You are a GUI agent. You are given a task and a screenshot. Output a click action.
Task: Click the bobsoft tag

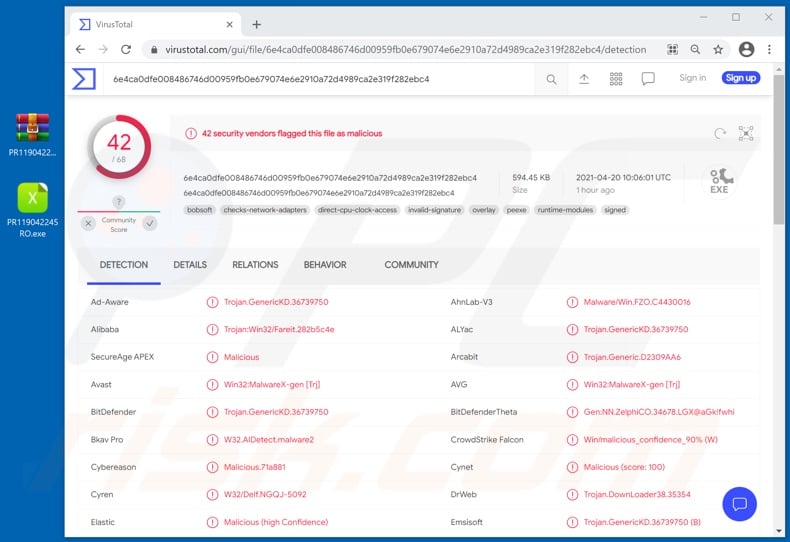pos(200,210)
